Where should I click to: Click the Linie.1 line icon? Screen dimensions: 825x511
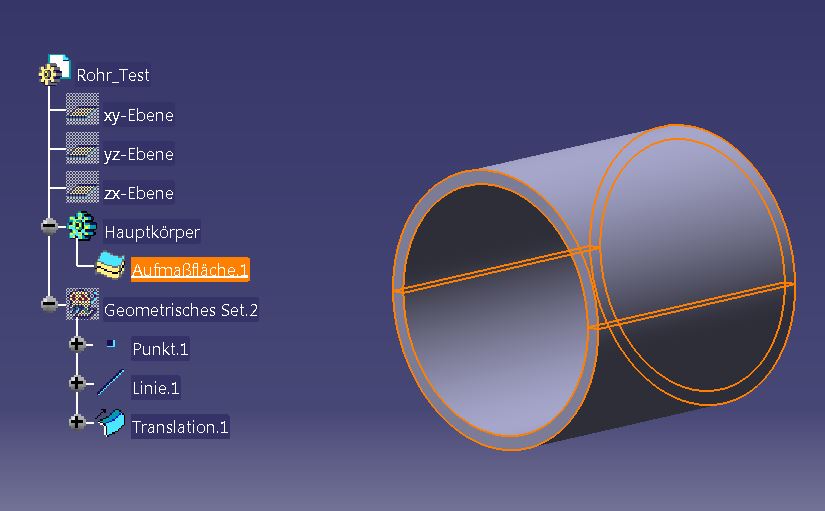(x=111, y=383)
